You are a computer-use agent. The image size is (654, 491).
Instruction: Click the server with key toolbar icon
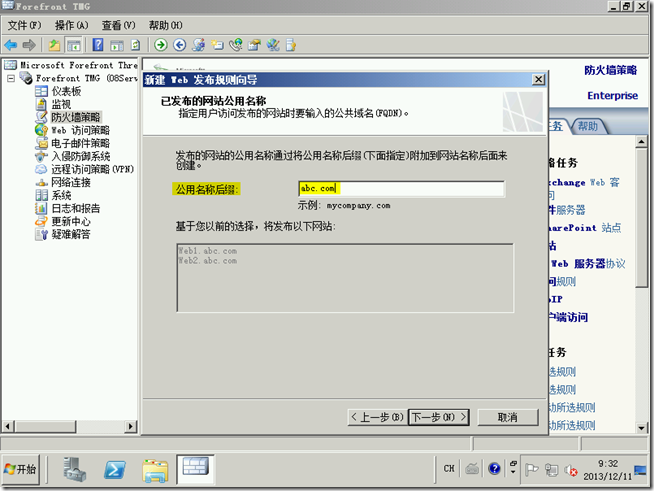pyautogui.click(x=291, y=45)
